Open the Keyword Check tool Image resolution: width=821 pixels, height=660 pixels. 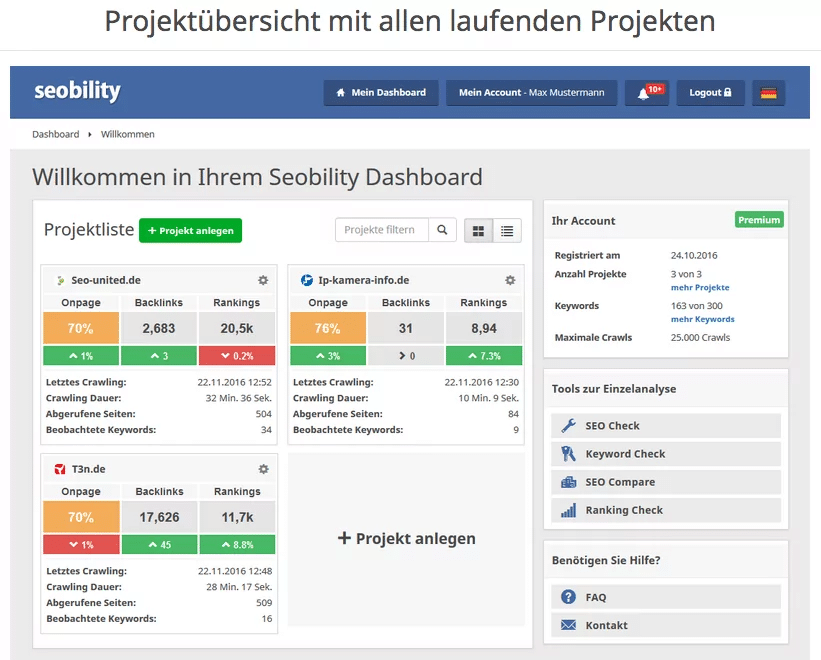click(x=666, y=454)
